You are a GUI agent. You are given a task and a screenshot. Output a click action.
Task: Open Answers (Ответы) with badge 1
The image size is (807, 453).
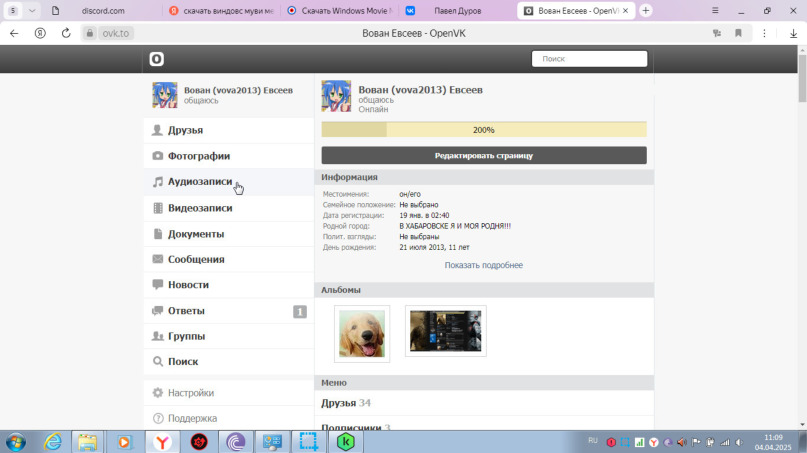(186, 311)
